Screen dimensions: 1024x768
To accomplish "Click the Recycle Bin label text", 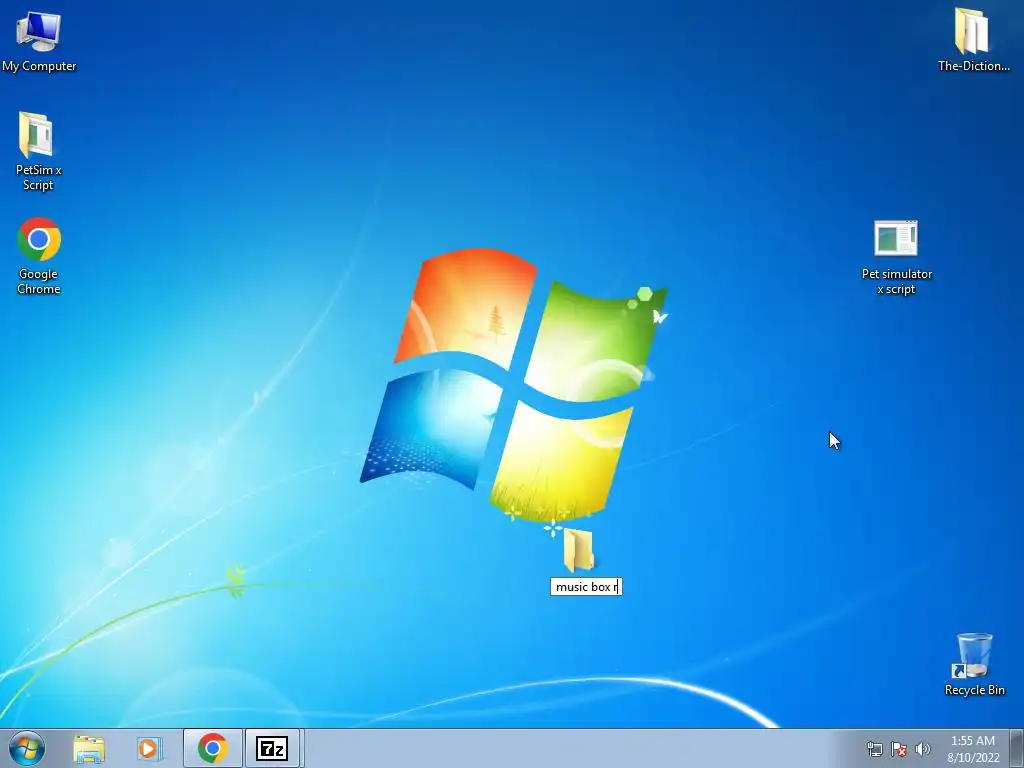I will 974,690.
